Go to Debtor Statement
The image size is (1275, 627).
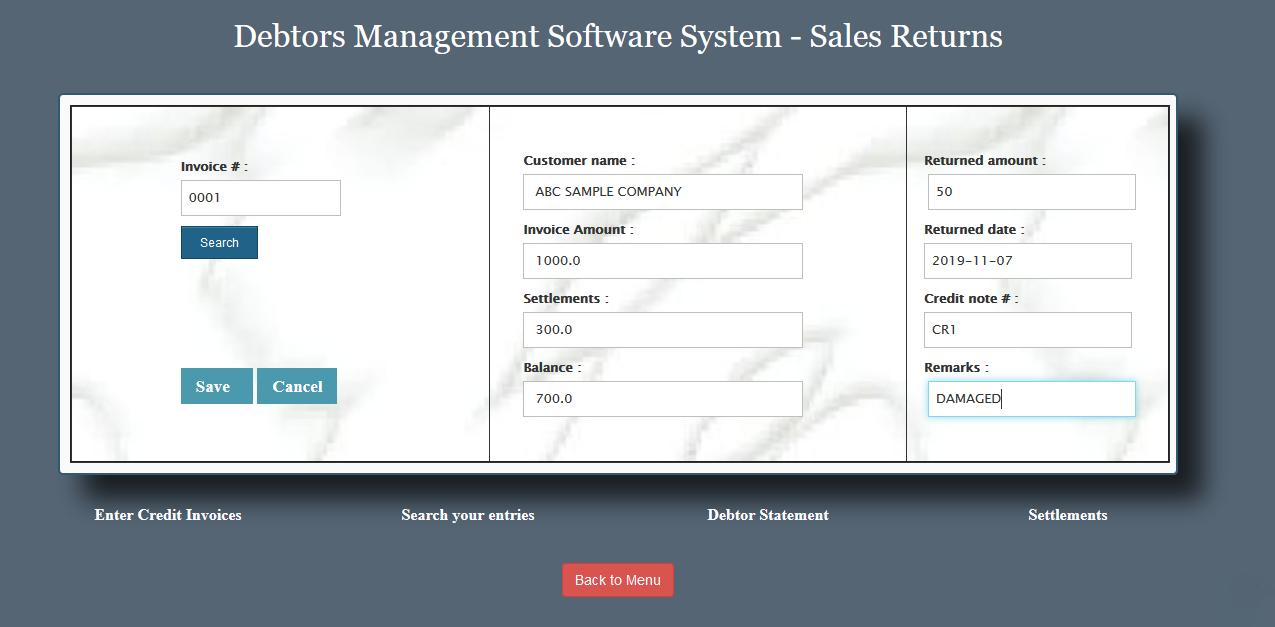point(768,515)
